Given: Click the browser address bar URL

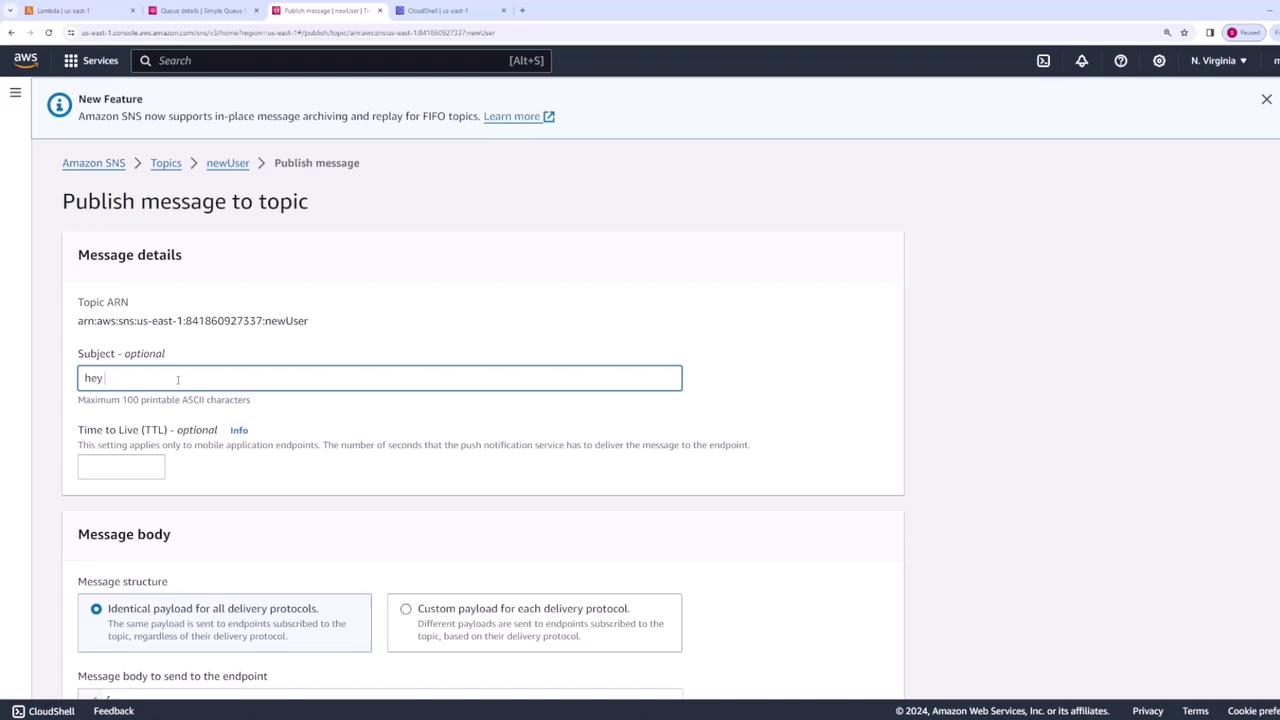Looking at the screenshot, I should tap(288, 33).
